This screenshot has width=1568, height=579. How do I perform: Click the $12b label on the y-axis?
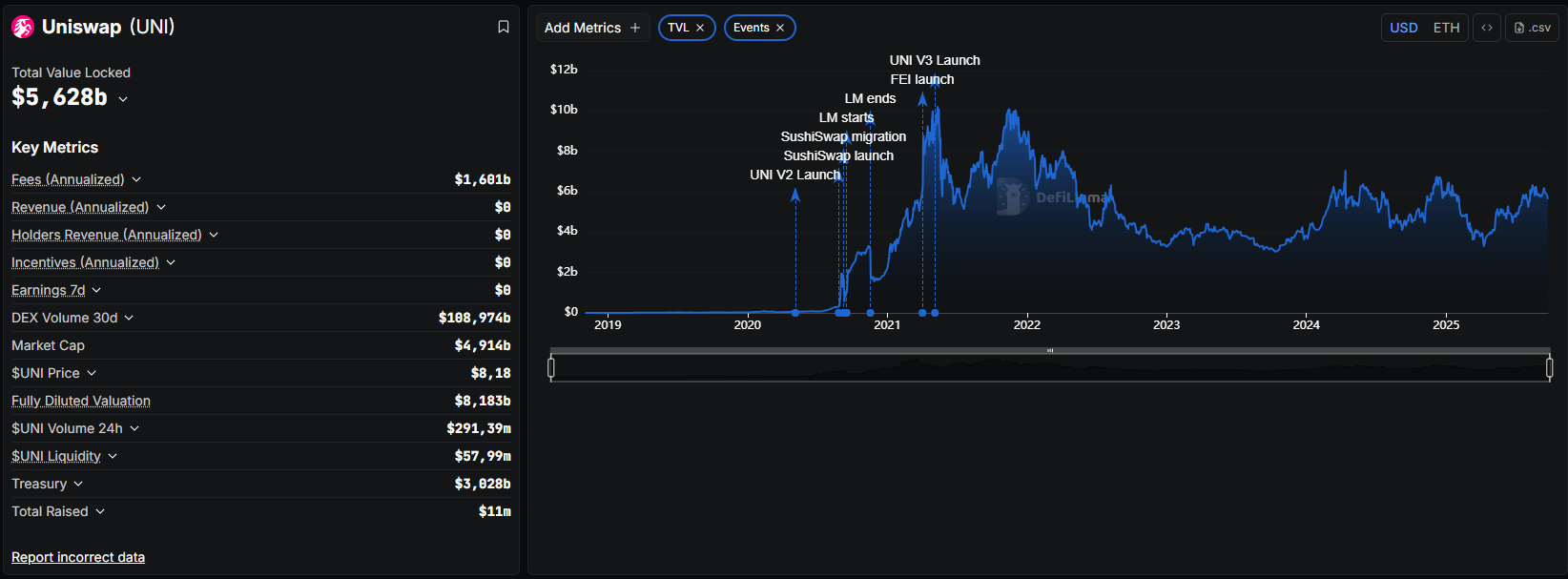pyautogui.click(x=564, y=70)
